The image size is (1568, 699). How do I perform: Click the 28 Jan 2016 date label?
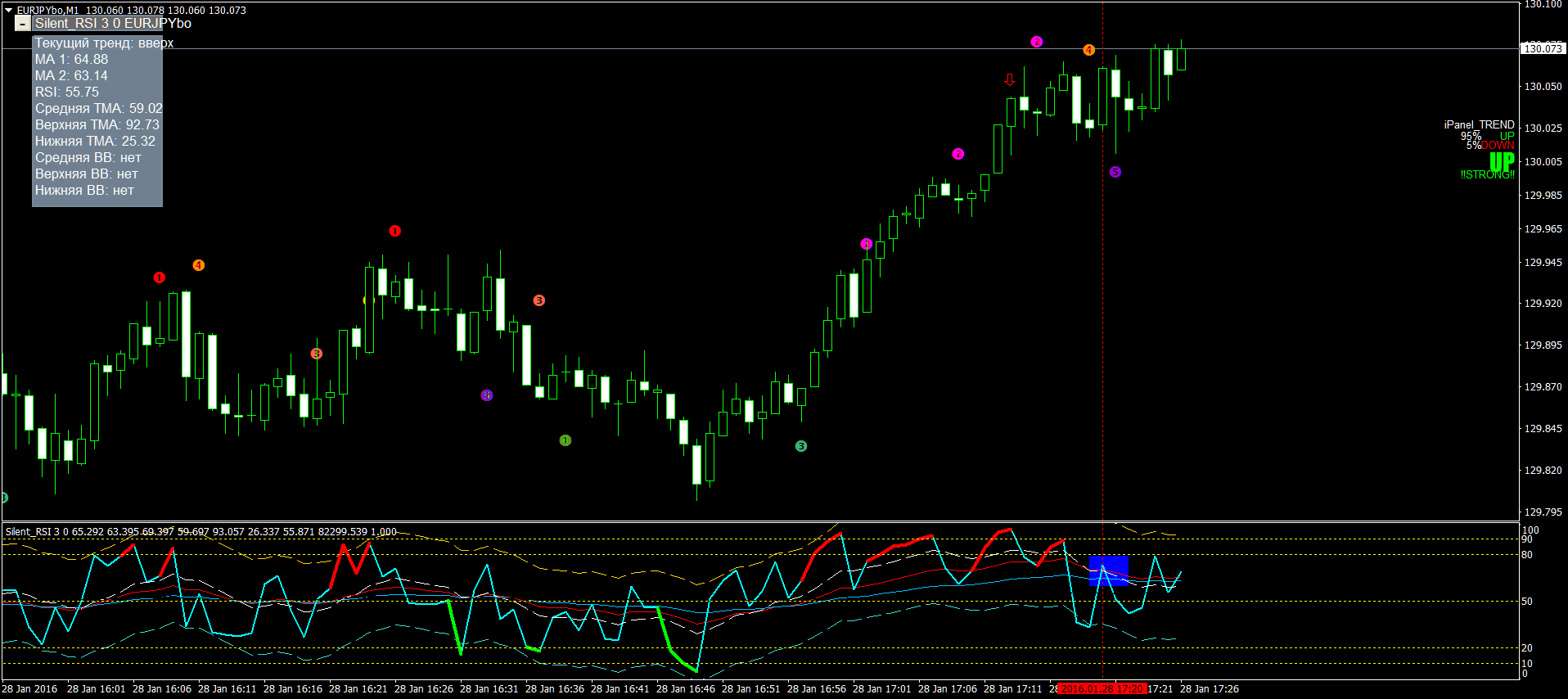click(x=30, y=689)
